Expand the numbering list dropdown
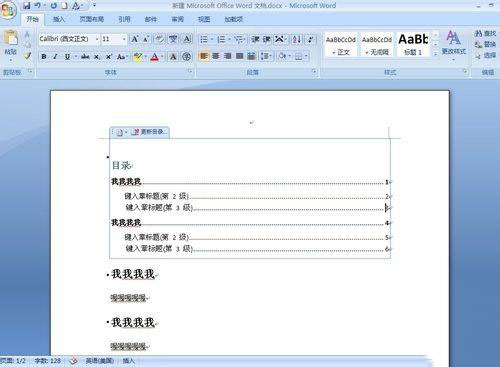This screenshot has width=500, height=367. [229, 40]
